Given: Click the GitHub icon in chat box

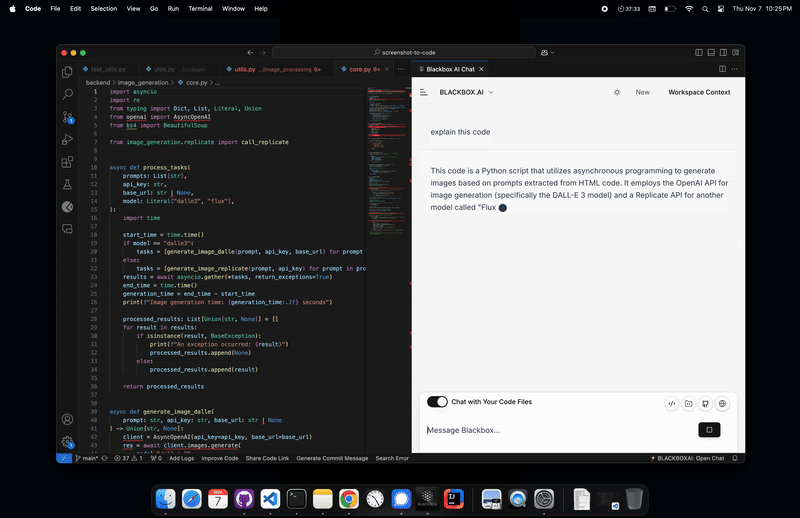Looking at the screenshot, I should [x=705, y=404].
